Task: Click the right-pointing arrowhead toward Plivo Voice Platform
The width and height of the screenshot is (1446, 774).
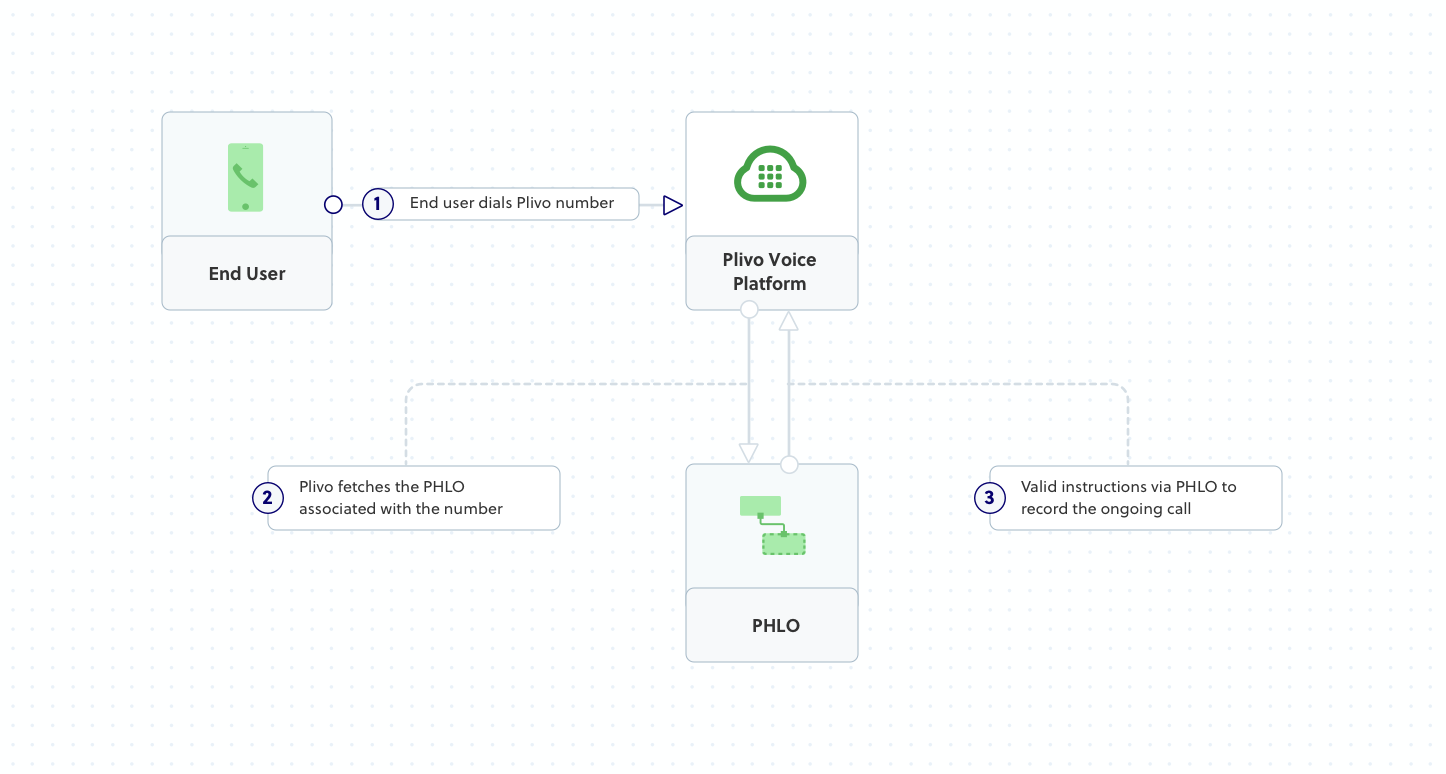Action: pos(673,205)
